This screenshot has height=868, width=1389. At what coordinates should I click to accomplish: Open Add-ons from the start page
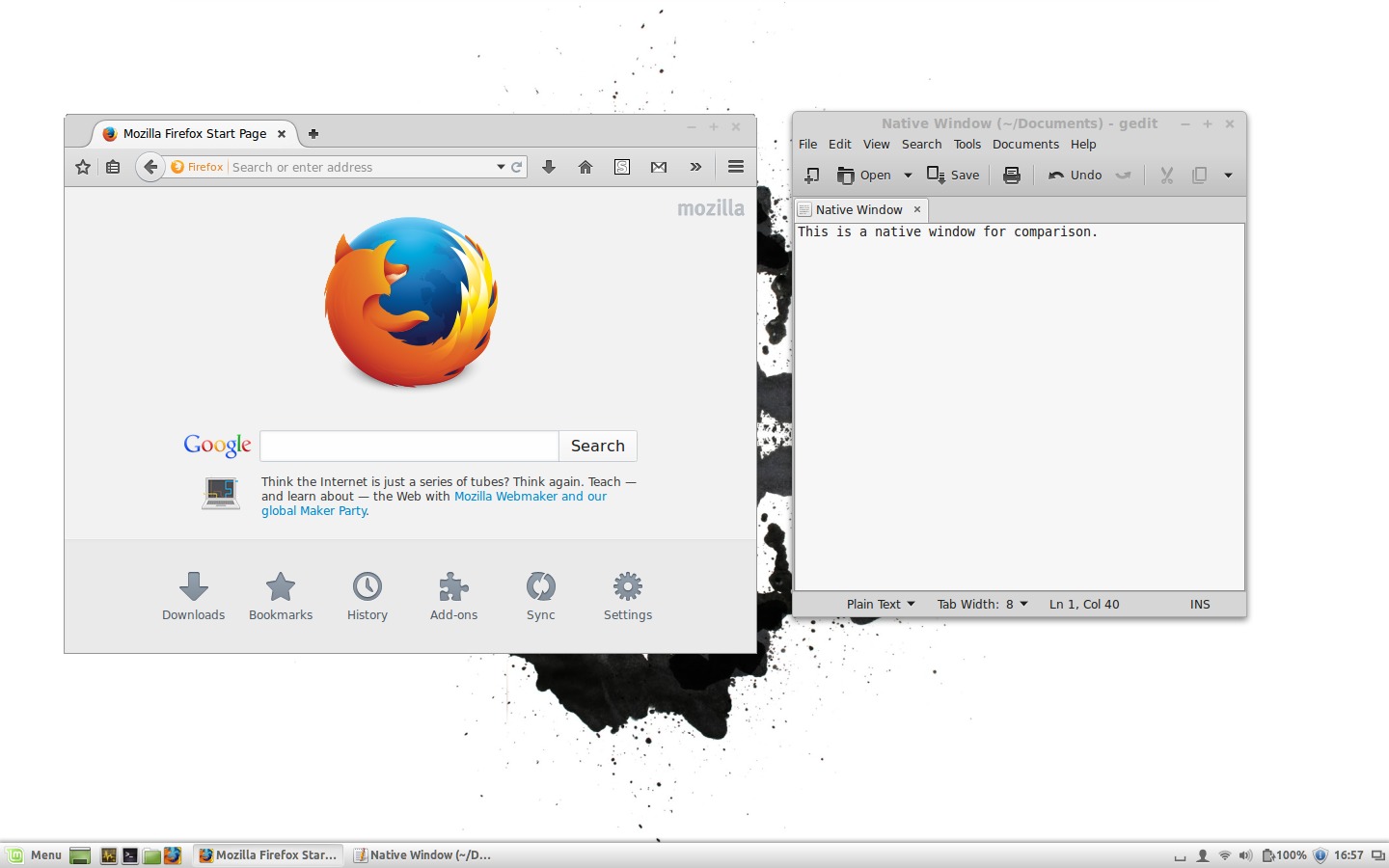pyautogui.click(x=453, y=597)
